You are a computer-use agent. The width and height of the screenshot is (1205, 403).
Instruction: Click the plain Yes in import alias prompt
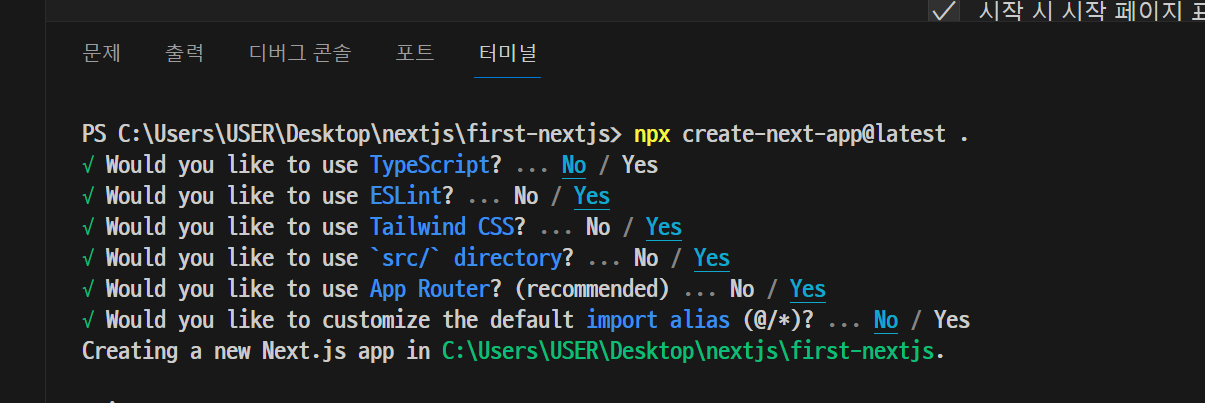952,320
